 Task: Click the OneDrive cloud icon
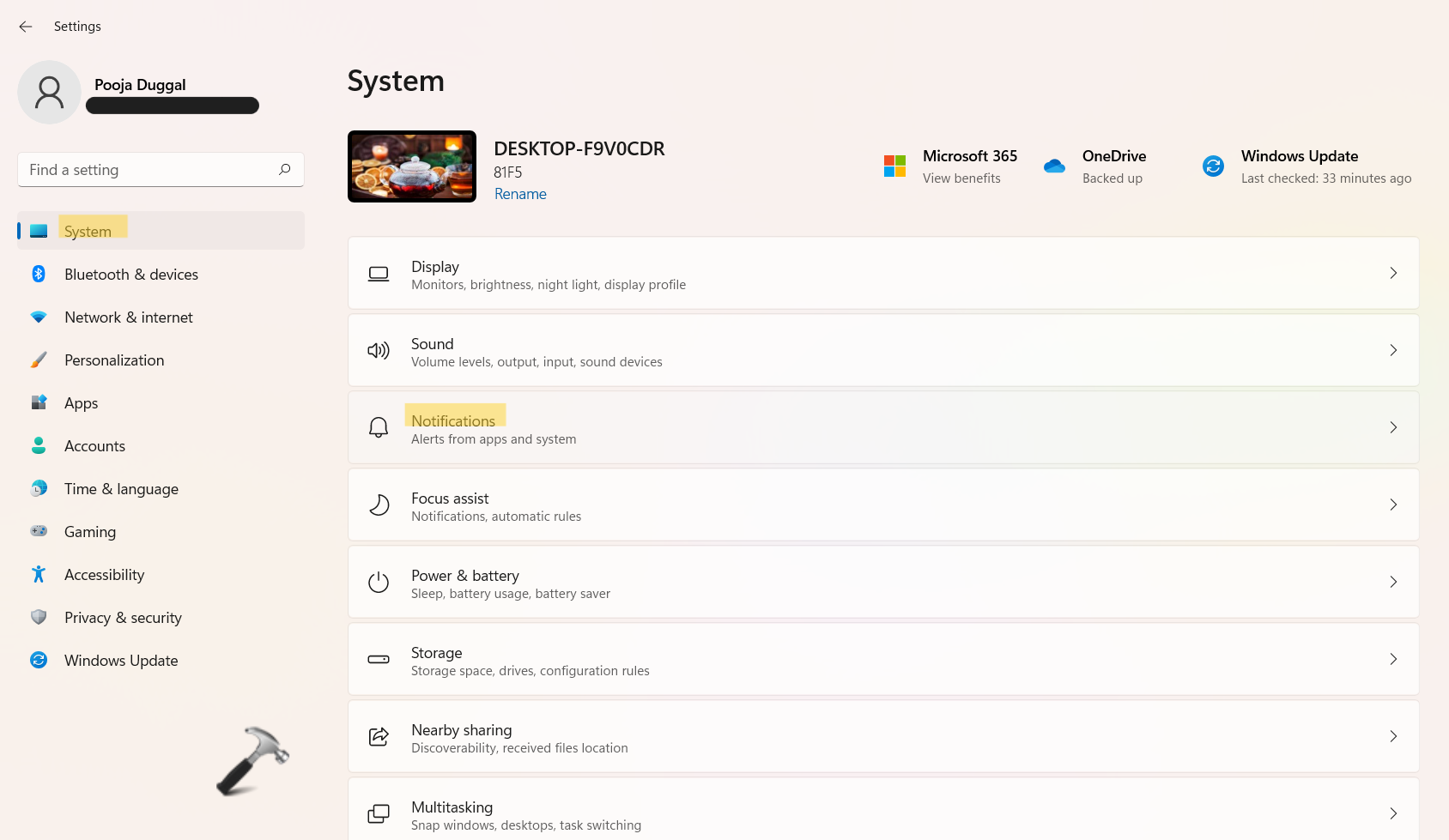click(1054, 166)
